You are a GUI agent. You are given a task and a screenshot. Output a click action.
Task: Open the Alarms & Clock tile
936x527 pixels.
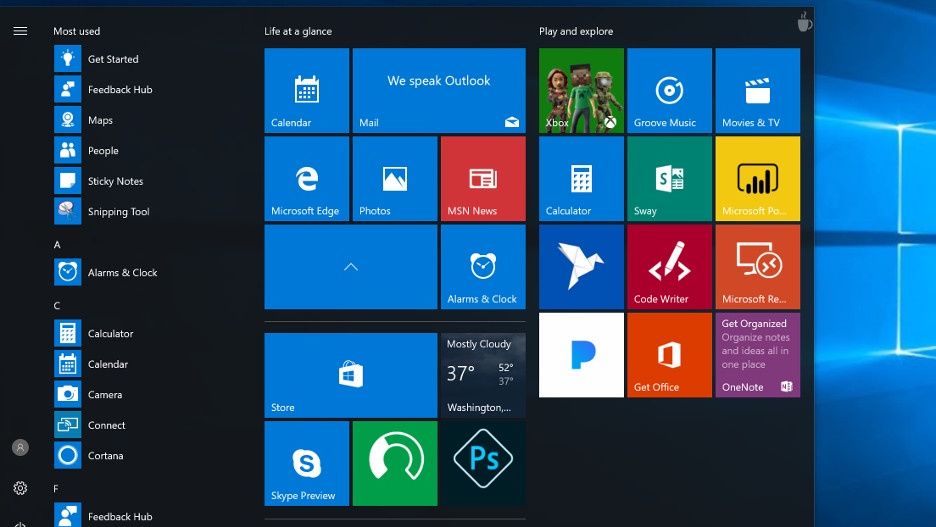(x=484, y=267)
